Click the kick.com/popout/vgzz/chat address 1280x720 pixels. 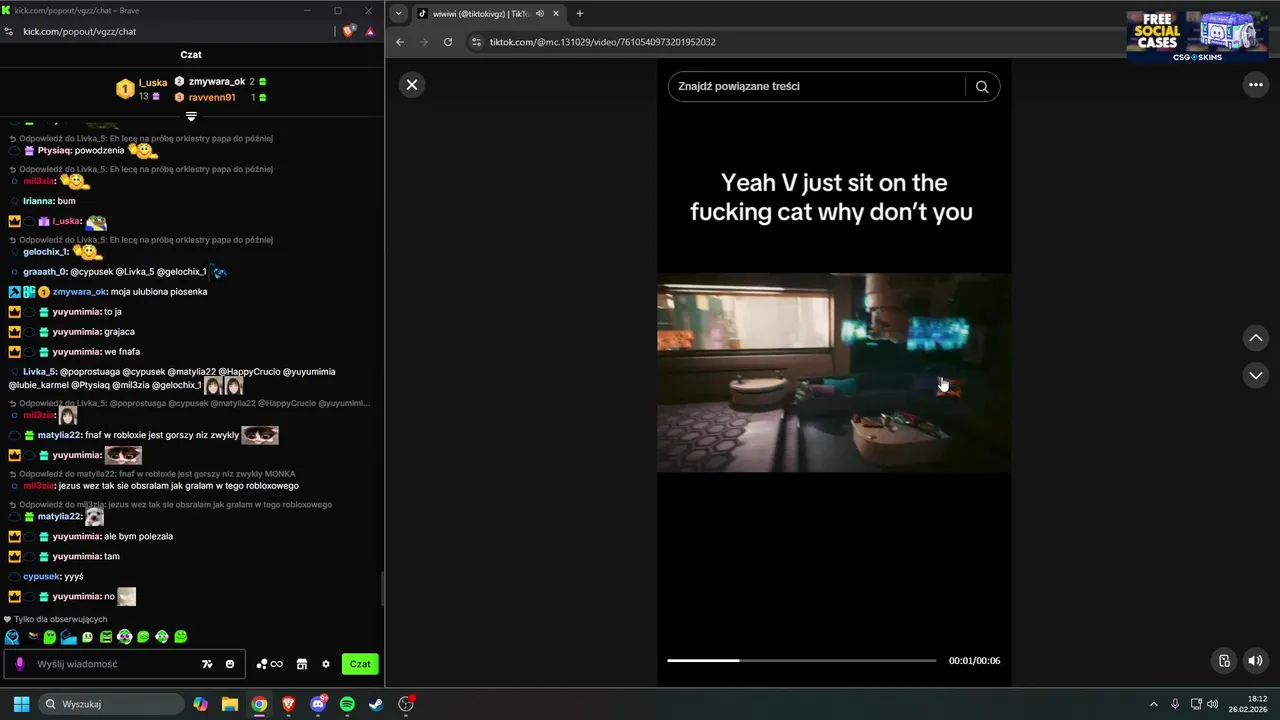(80, 31)
